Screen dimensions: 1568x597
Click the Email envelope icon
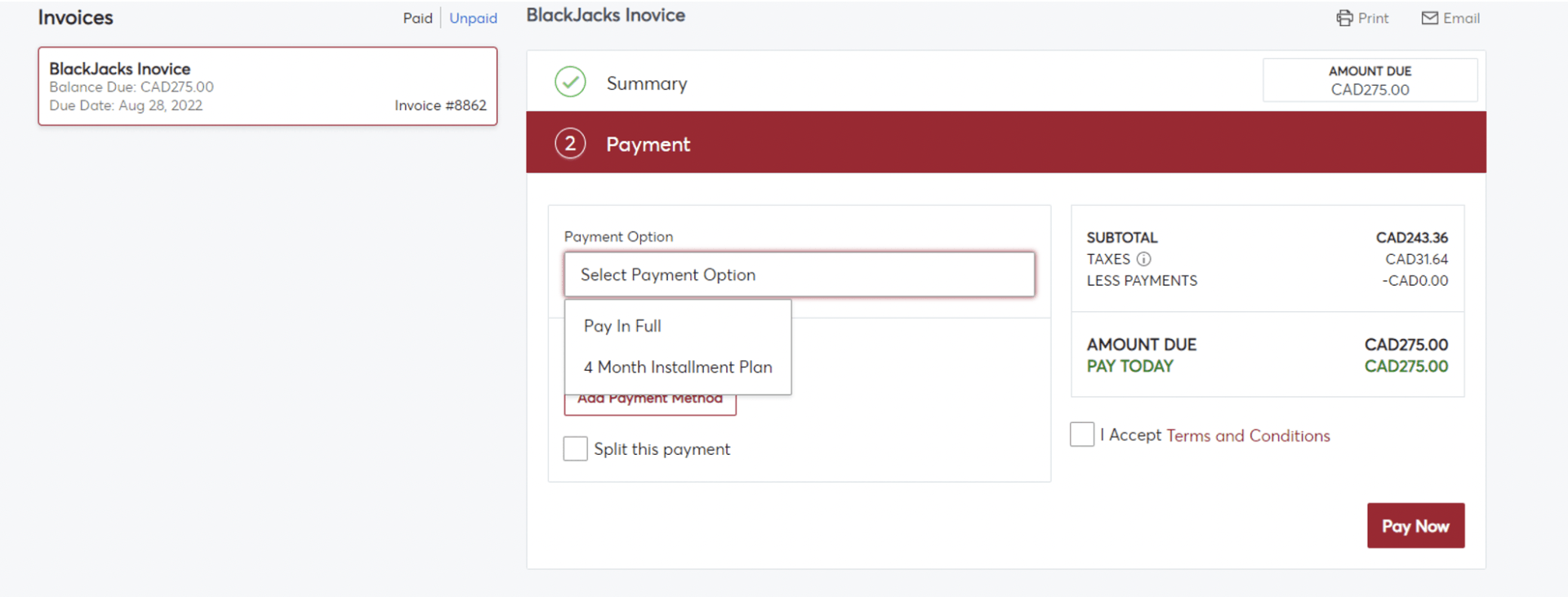pyautogui.click(x=1430, y=18)
